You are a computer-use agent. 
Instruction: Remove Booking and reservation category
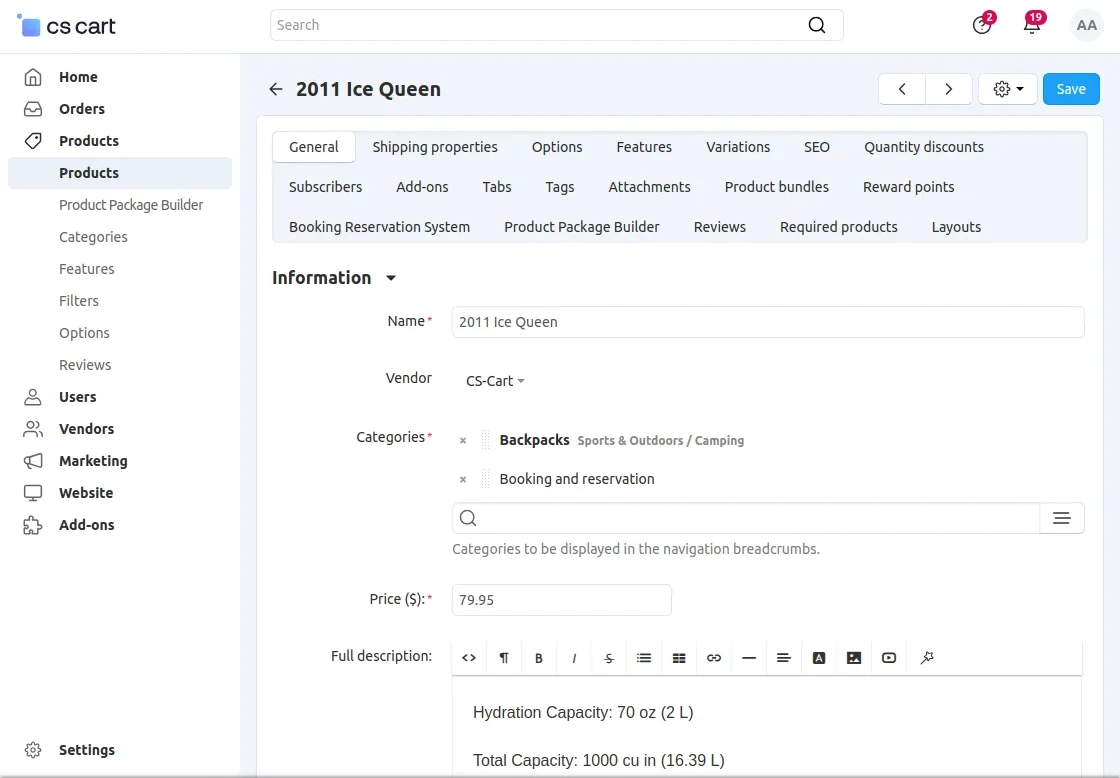463,480
